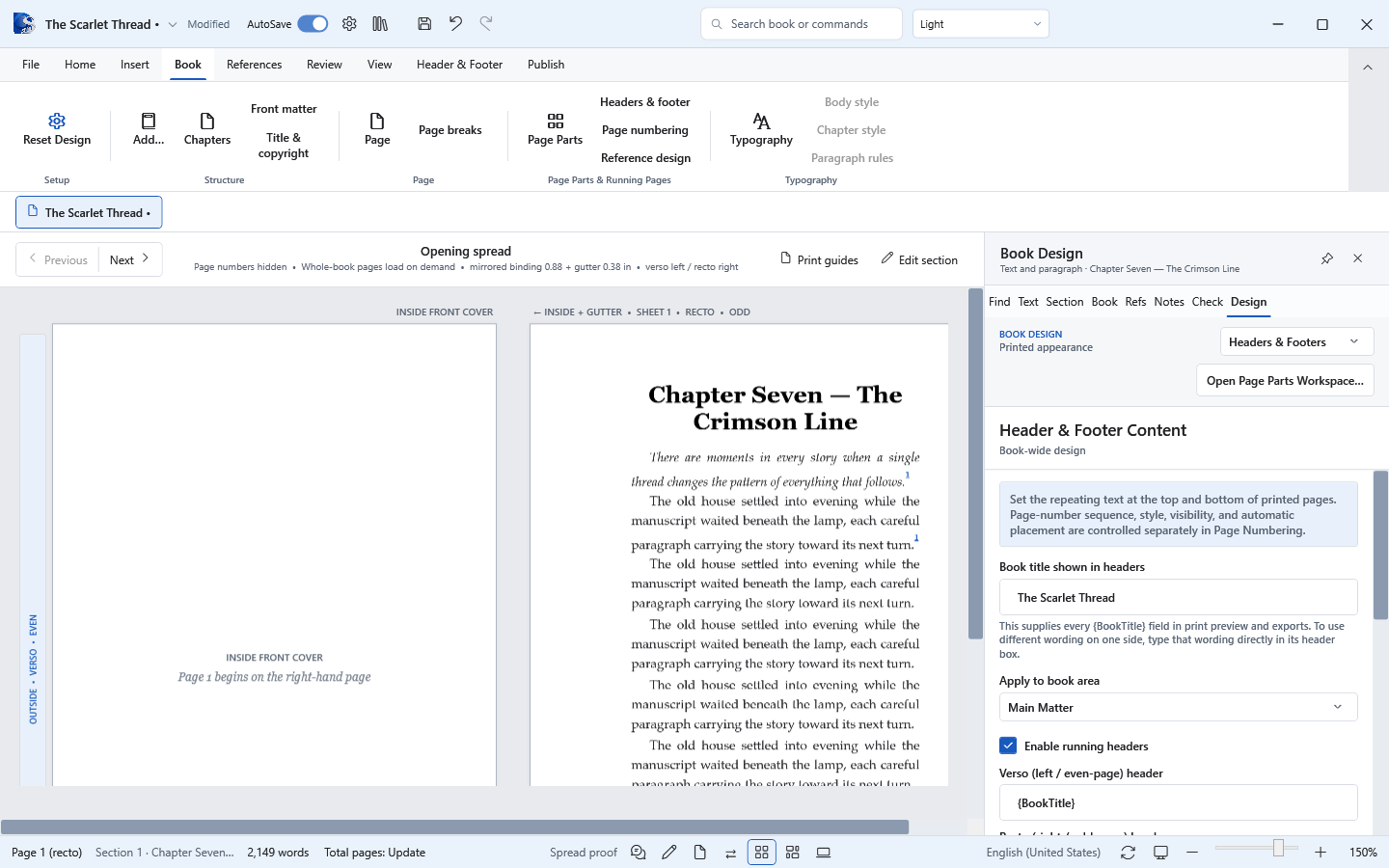The image size is (1389, 868).
Task: Click the Undo arrow icon
Action: point(455,24)
